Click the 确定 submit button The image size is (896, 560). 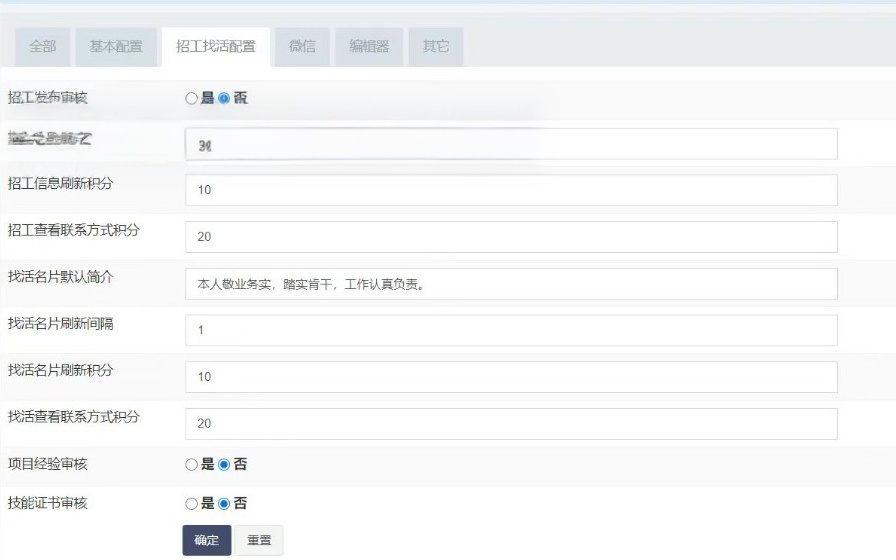[207, 540]
